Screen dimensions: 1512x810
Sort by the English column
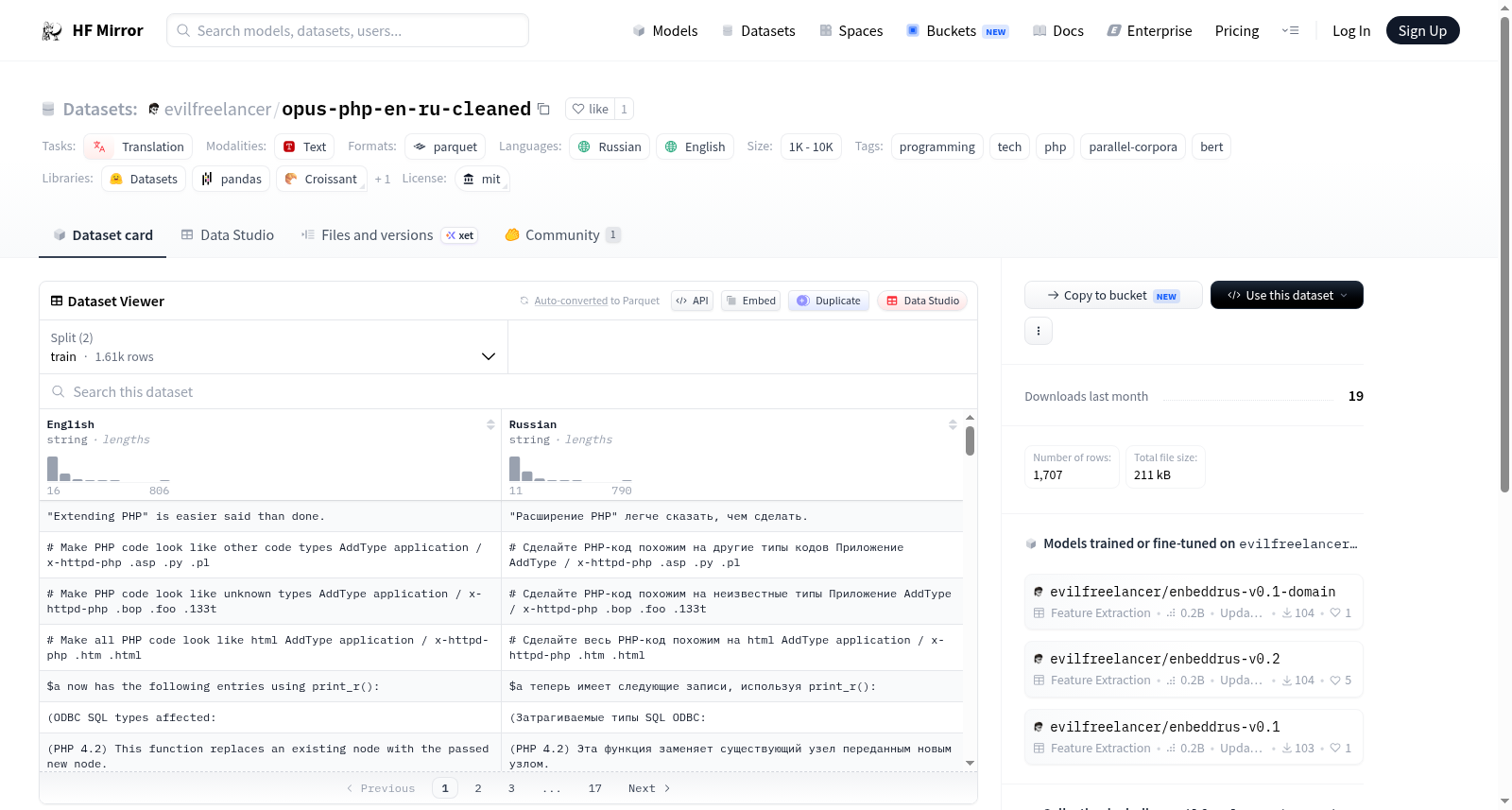[x=490, y=424]
